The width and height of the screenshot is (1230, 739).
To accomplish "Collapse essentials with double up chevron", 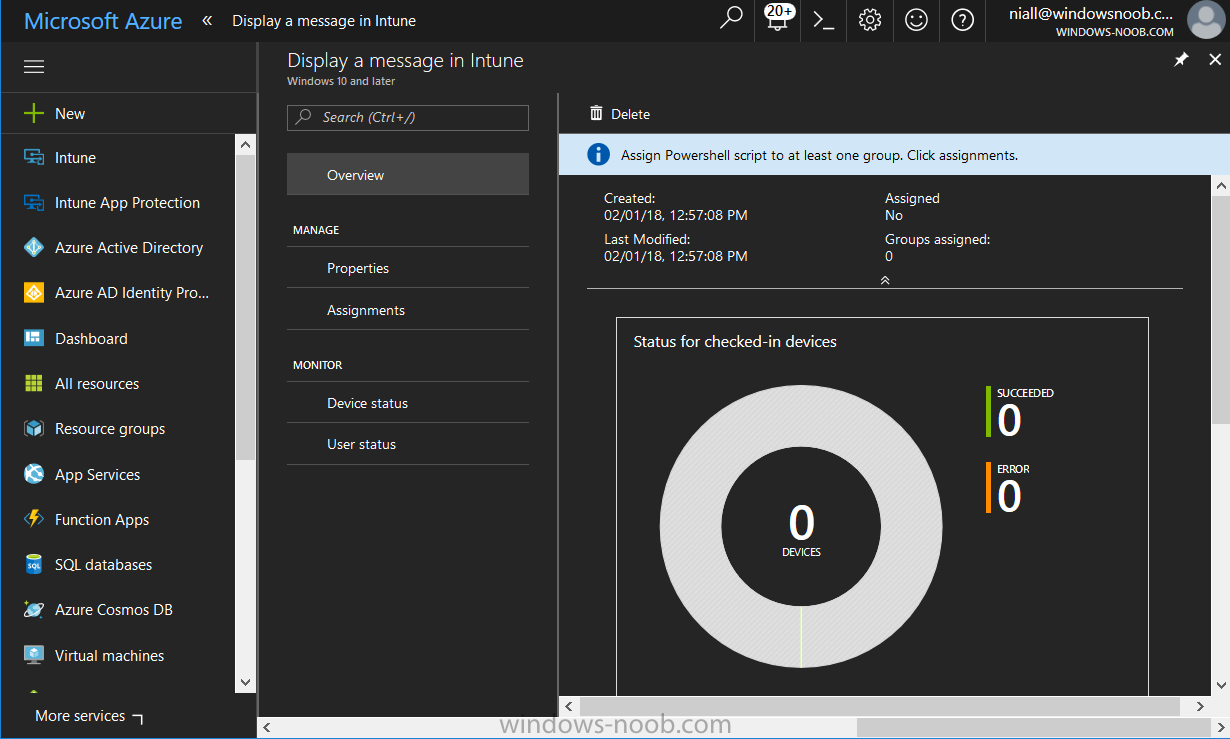I will tap(885, 280).
